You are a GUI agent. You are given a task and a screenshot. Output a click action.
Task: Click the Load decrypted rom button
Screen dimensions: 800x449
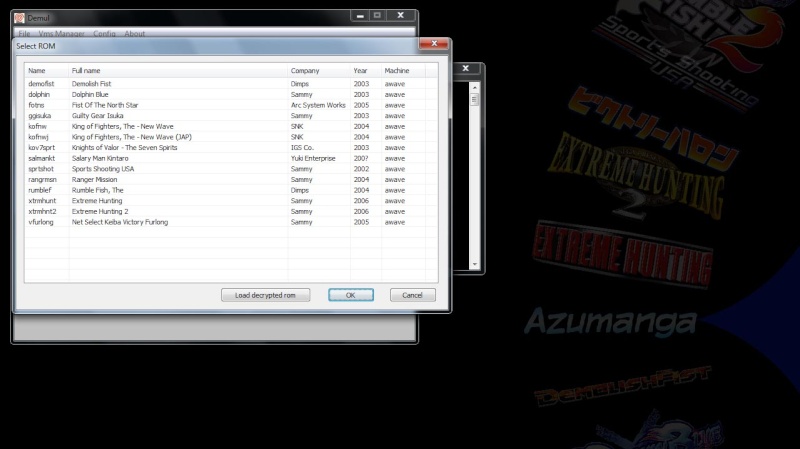tap(265, 295)
